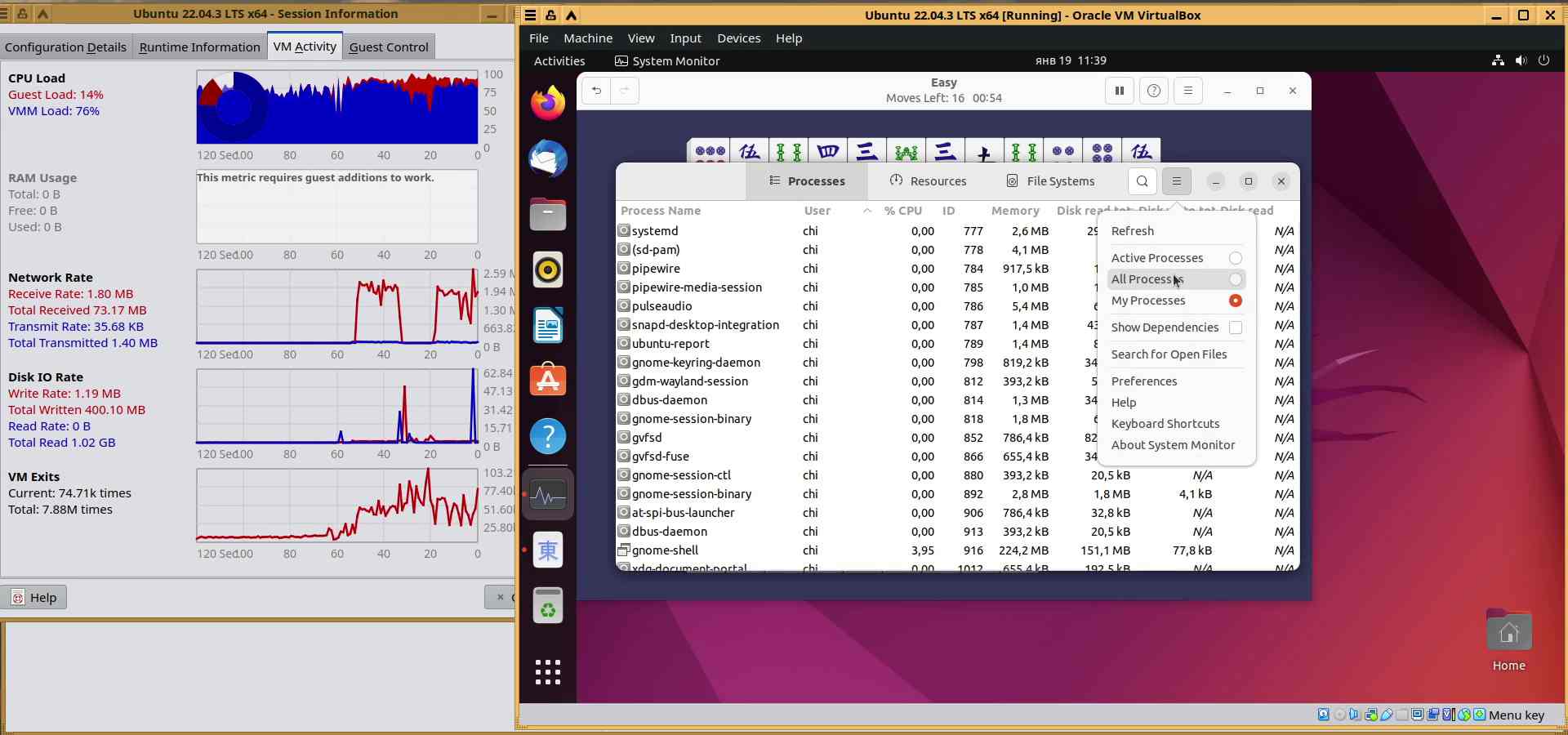The width and height of the screenshot is (1568, 735).
Task: Open the Configuration Details tab
Action: point(65,47)
